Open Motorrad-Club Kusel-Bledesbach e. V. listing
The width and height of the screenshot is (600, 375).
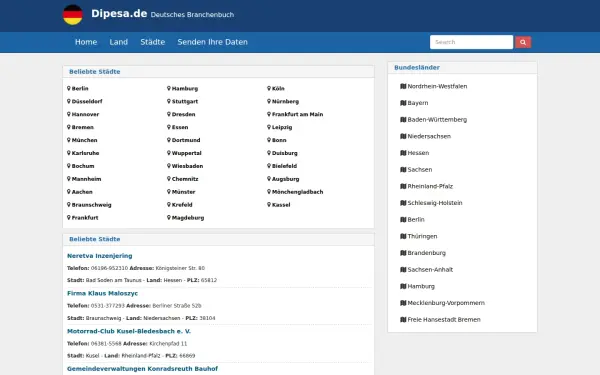click(x=129, y=331)
